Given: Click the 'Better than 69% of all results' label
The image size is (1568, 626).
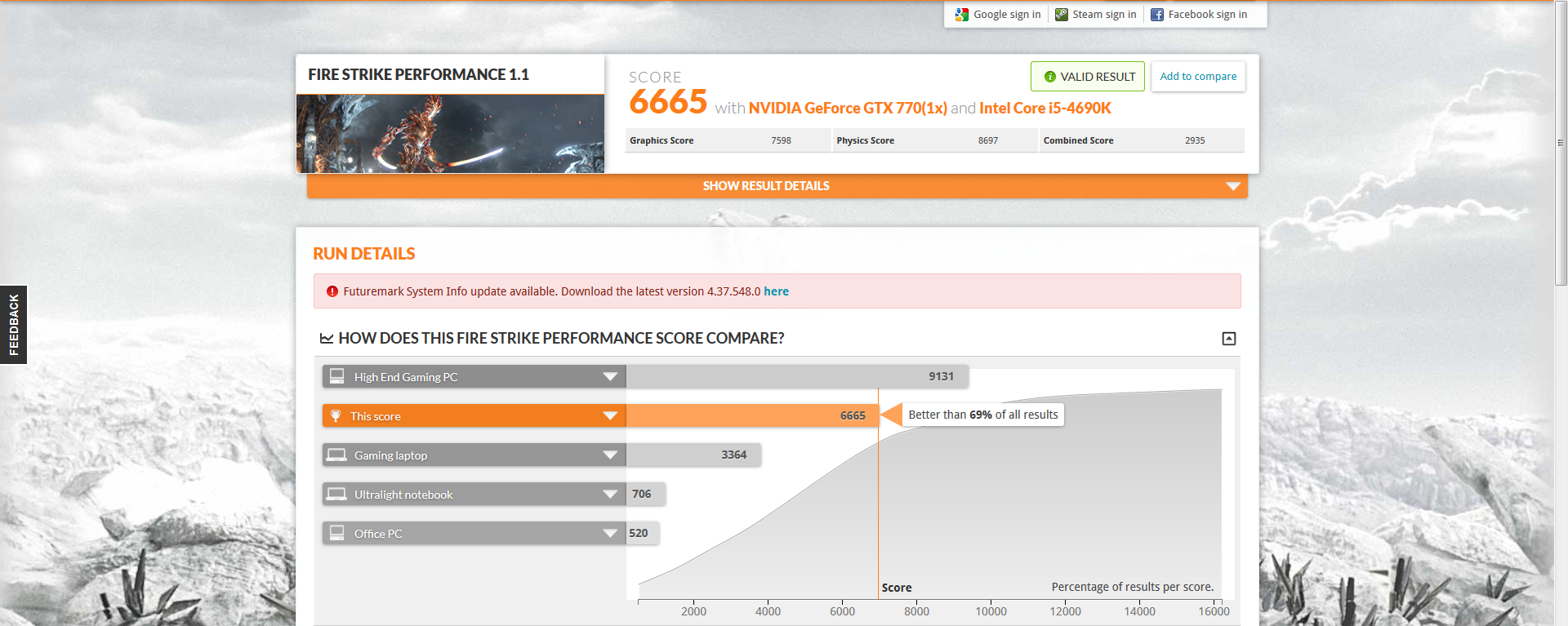Looking at the screenshot, I should click(983, 415).
